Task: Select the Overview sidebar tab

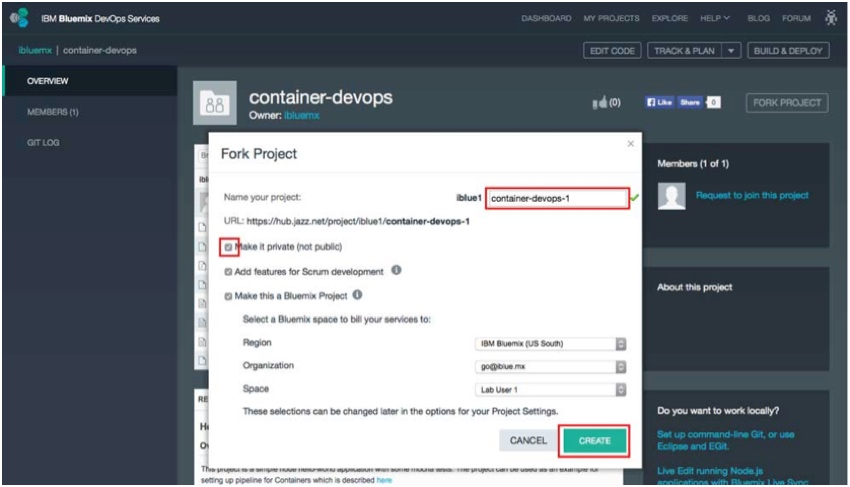Action: [90, 81]
